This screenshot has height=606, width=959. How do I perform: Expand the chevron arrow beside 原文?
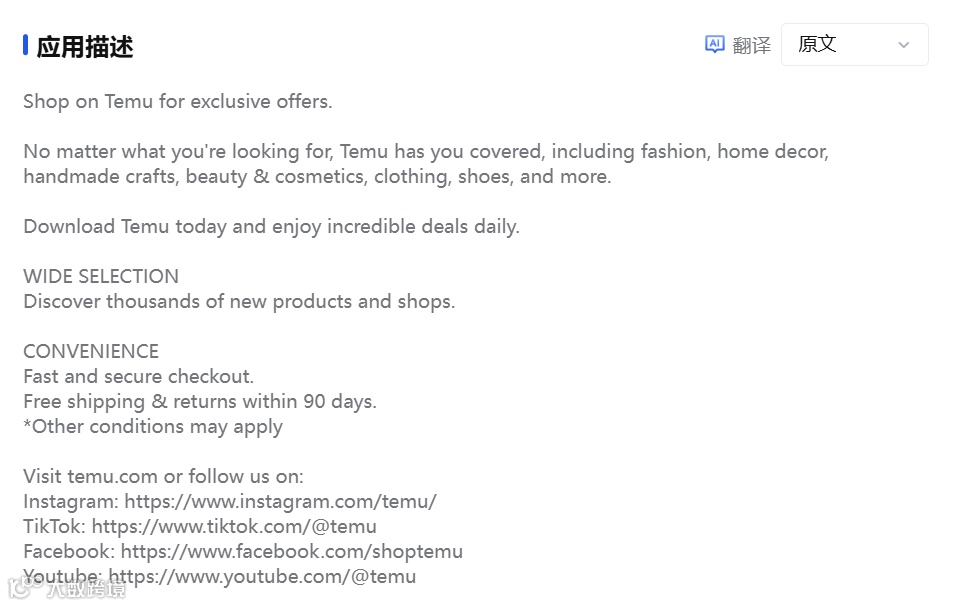904,45
